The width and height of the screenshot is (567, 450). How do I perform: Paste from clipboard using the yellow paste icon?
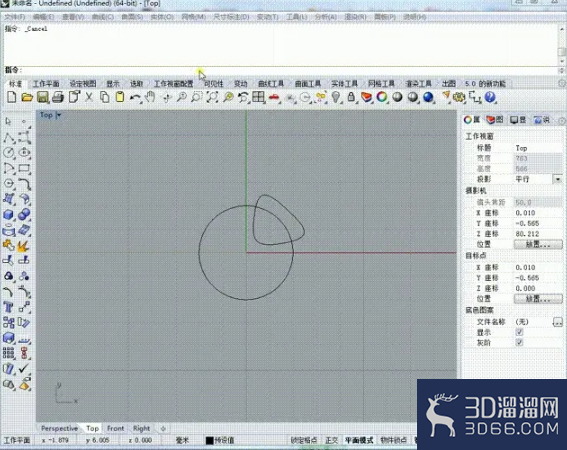(x=120, y=97)
